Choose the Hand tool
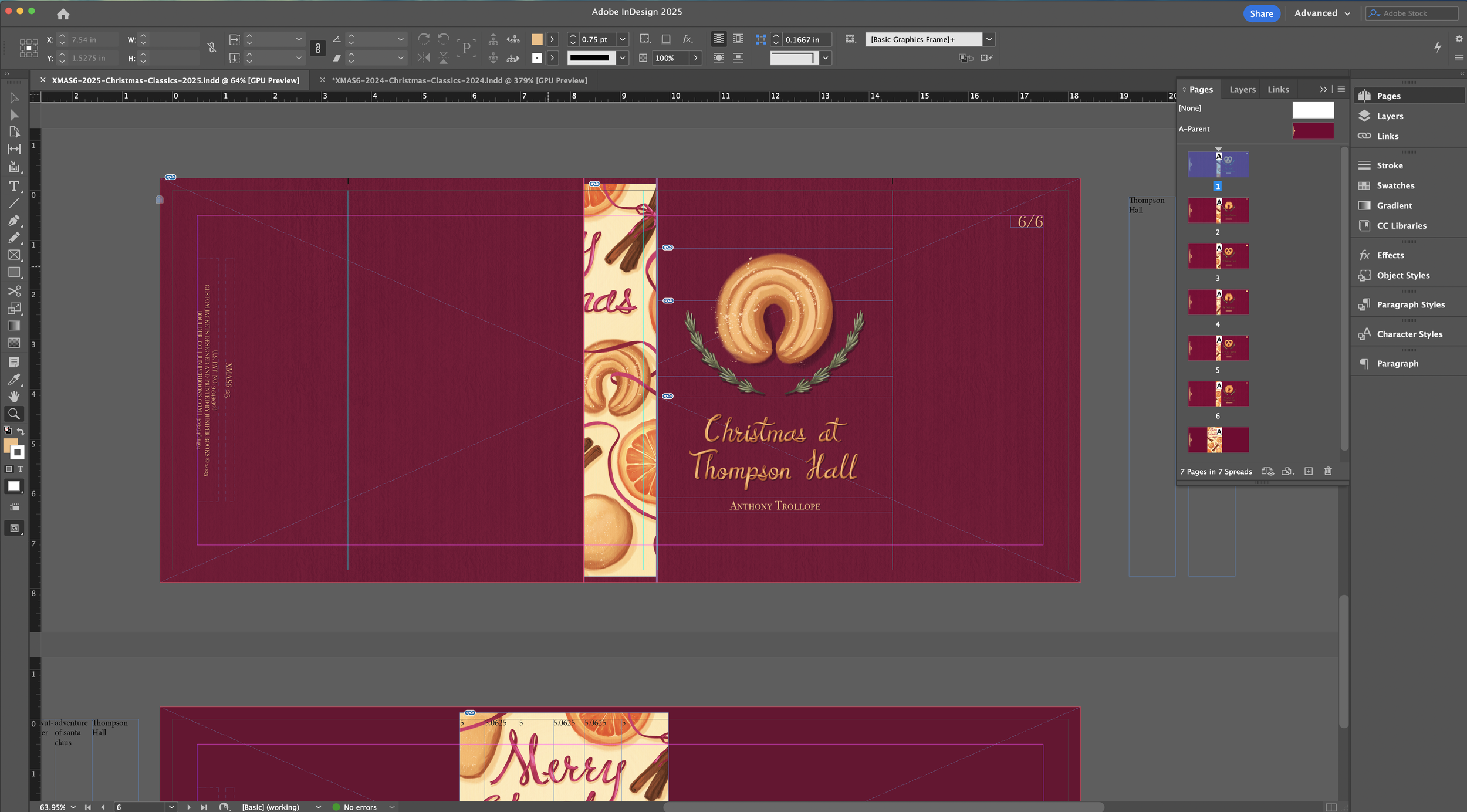The width and height of the screenshot is (1467, 812). pos(13,397)
